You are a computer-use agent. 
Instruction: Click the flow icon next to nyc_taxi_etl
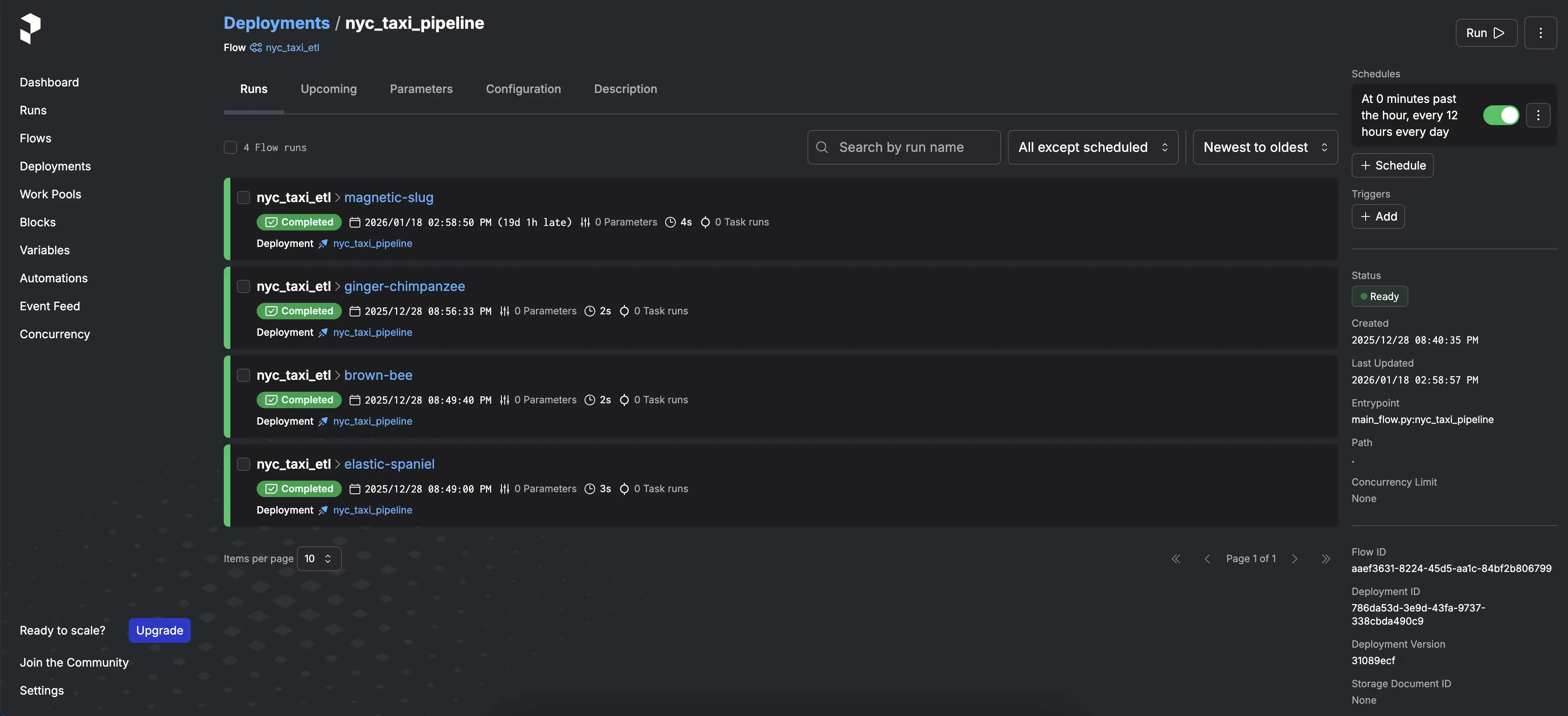[256, 47]
